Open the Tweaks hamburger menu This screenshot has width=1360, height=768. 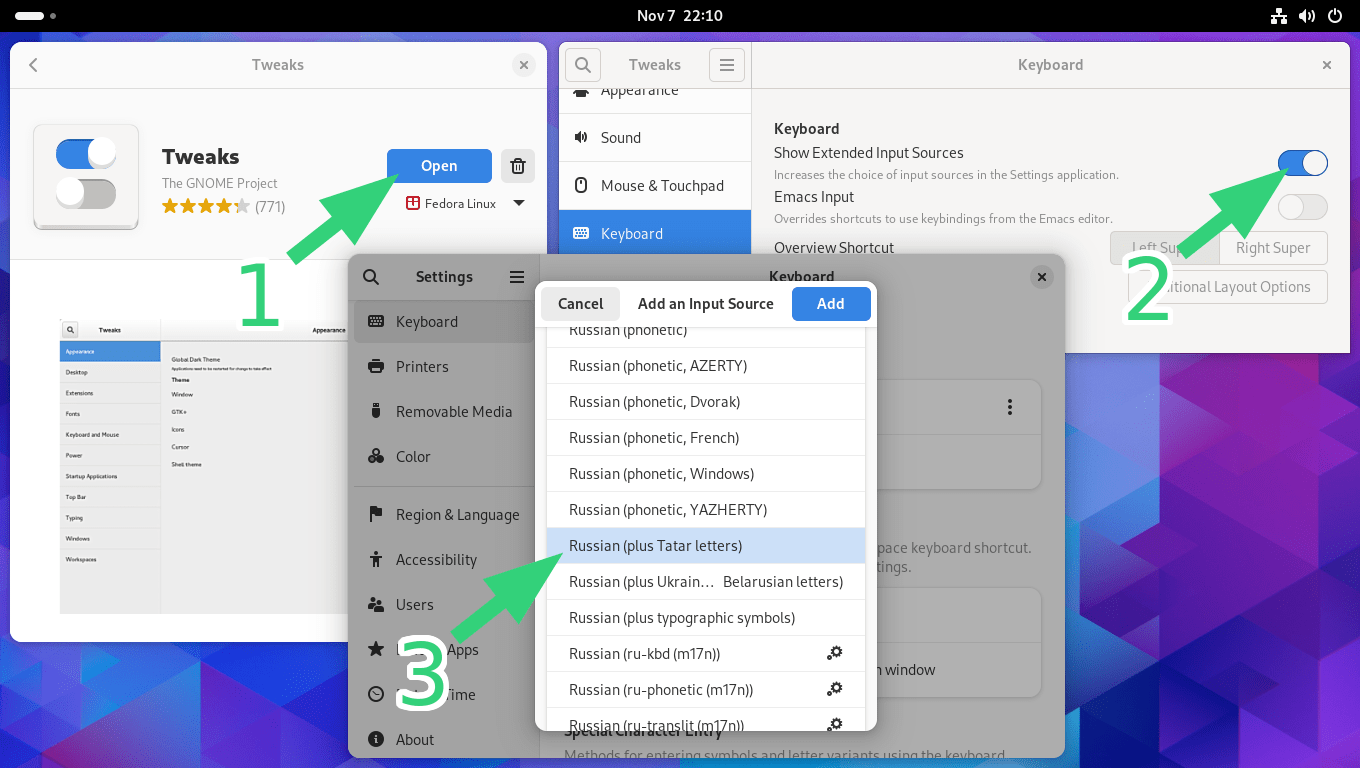point(727,65)
